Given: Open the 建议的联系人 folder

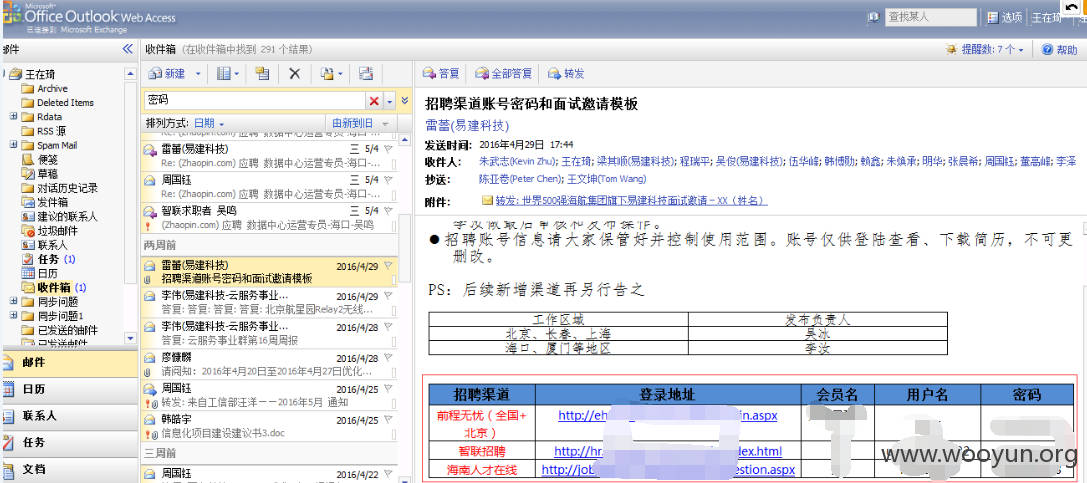Looking at the screenshot, I should tap(67, 216).
